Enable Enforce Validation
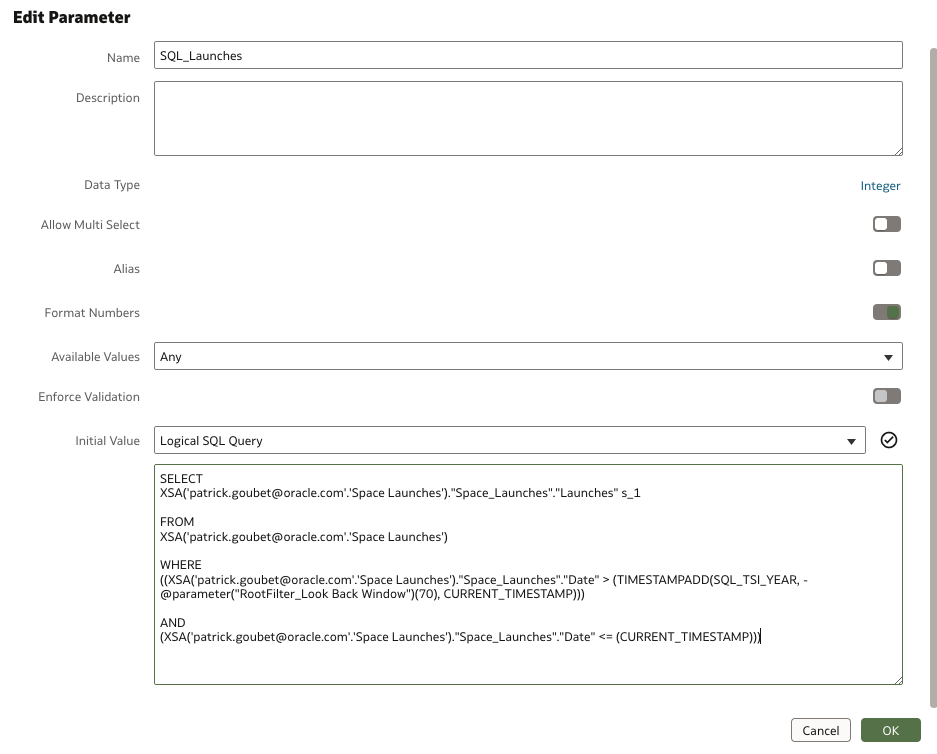Image resolution: width=937 pixels, height=754 pixels. pos(886,396)
